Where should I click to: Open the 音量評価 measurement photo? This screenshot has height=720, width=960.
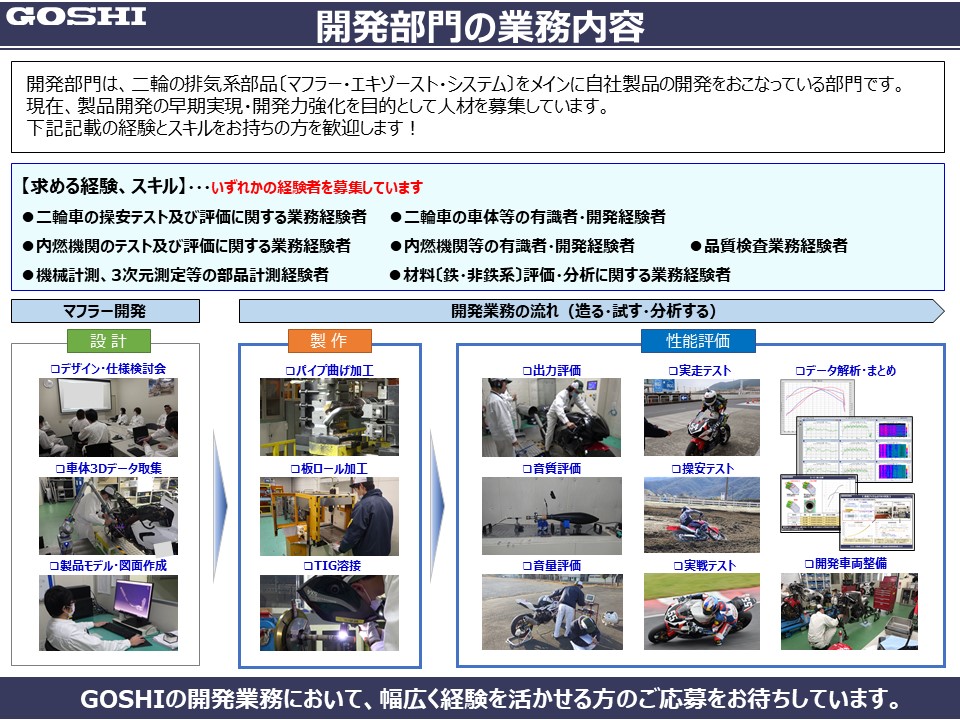(x=551, y=612)
